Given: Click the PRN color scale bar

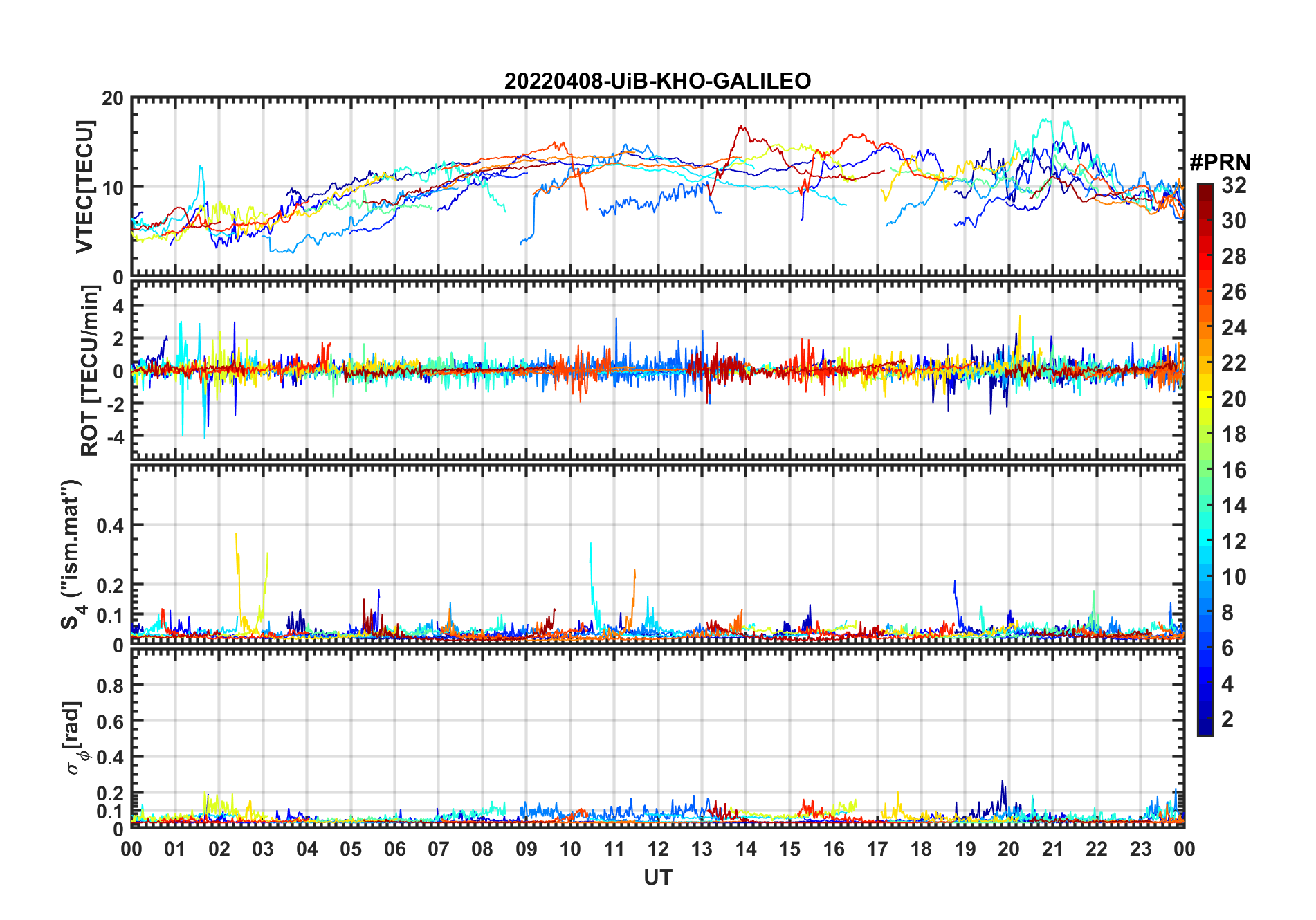Looking at the screenshot, I should (x=1205, y=459).
